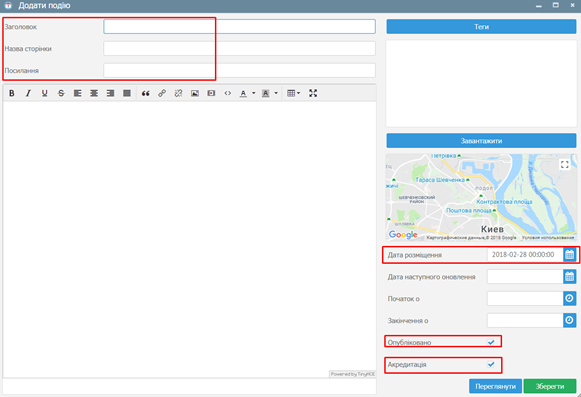This screenshot has width=581, height=397.
Task: Focus the Заголовок input field
Action: tap(239, 27)
